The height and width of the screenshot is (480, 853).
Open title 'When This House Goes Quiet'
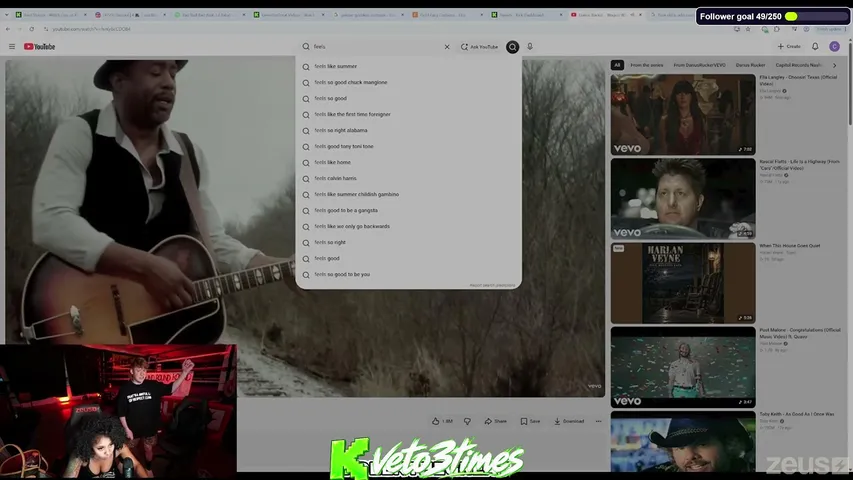(789, 246)
